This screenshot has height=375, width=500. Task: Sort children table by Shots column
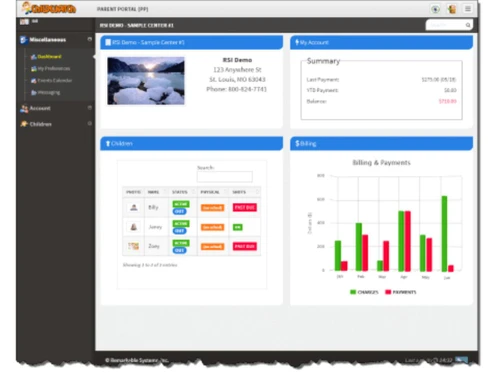tap(245, 192)
